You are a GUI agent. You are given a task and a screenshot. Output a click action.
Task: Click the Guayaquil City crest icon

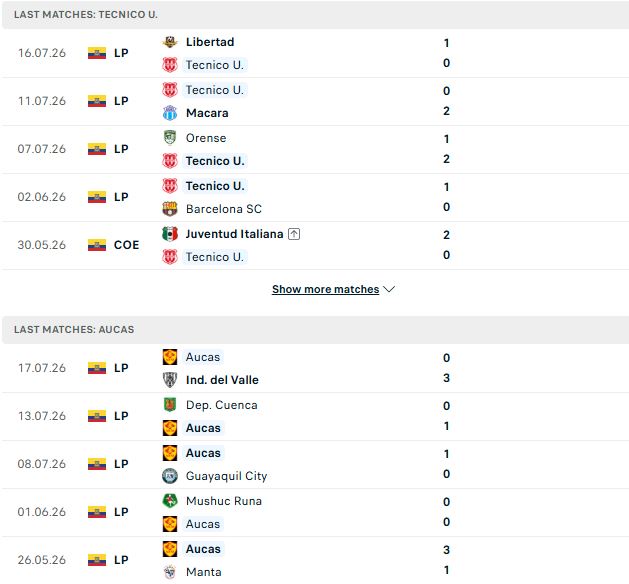[x=170, y=476]
